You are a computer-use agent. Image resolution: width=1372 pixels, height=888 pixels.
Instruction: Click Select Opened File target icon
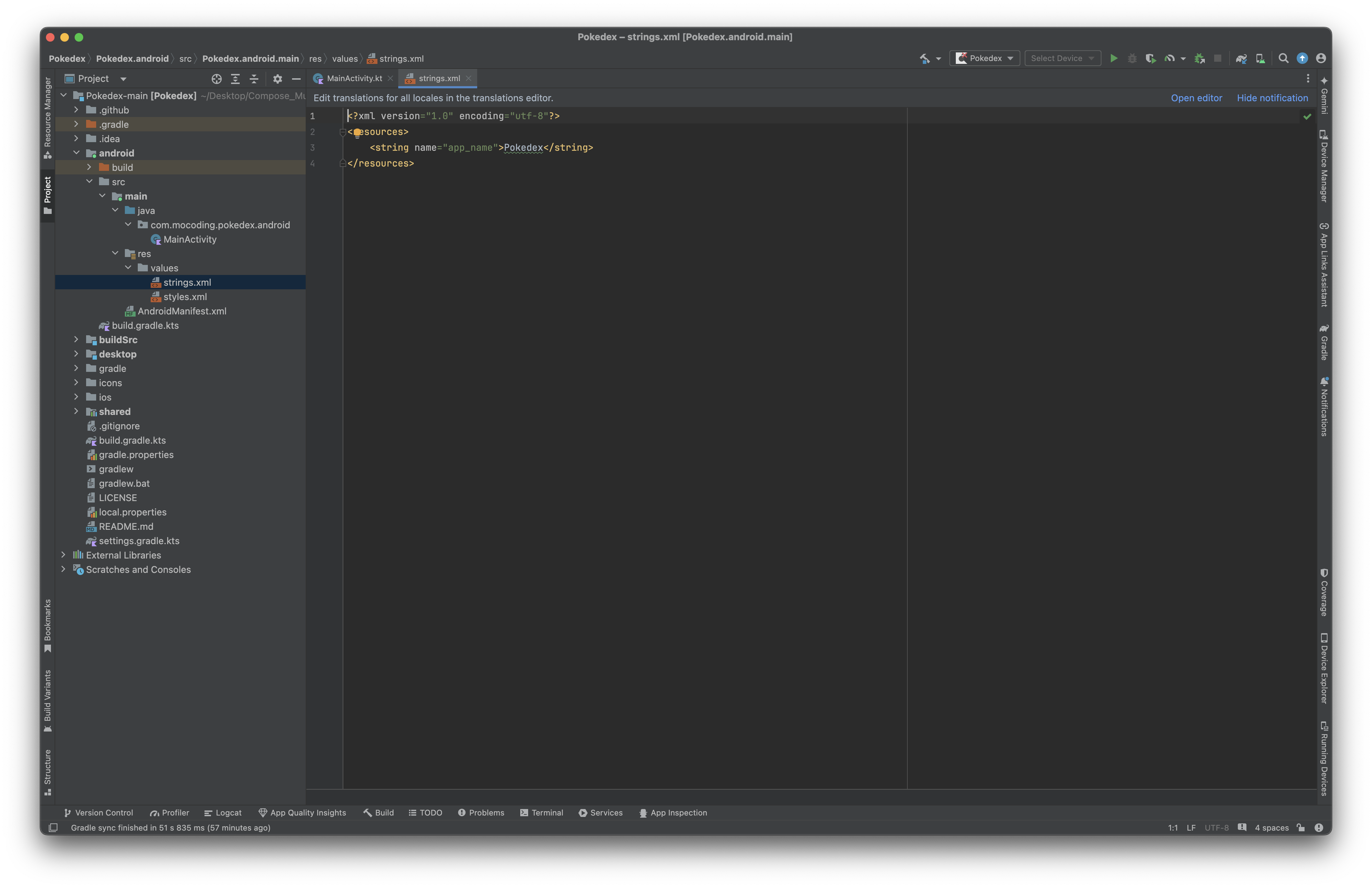pos(216,79)
